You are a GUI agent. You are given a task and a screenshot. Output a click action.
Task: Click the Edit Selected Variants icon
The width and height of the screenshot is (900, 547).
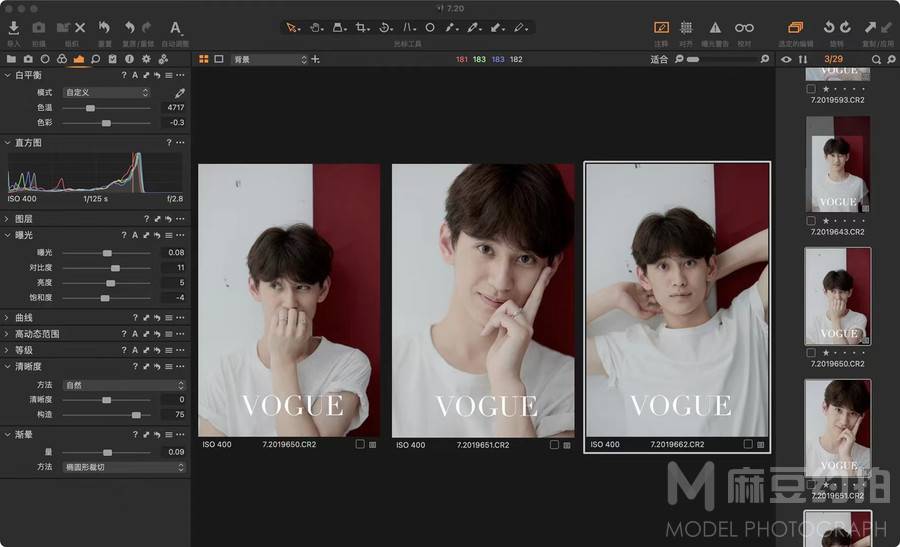coord(796,28)
